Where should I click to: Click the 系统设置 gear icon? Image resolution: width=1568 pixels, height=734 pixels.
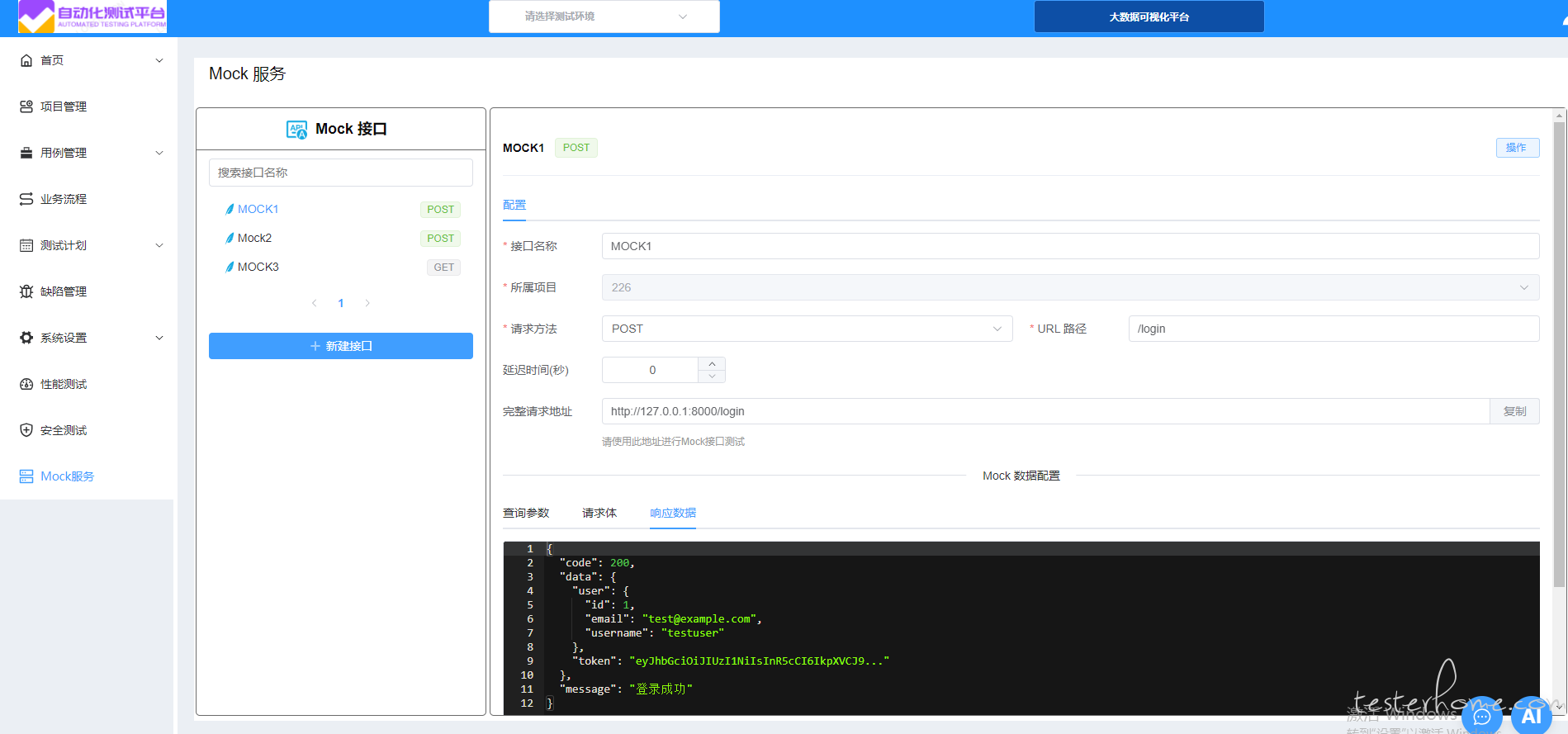(x=26, y=338)
